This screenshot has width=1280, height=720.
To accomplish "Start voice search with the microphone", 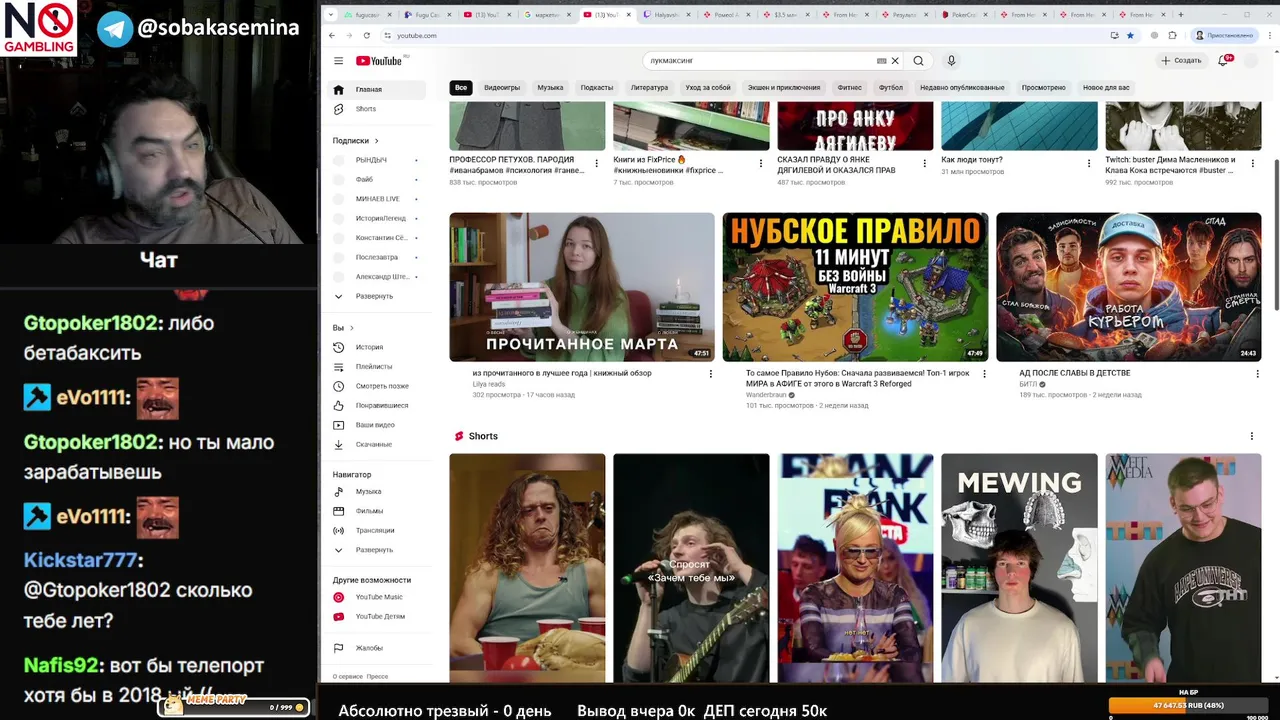I will [x=951, y=61].
